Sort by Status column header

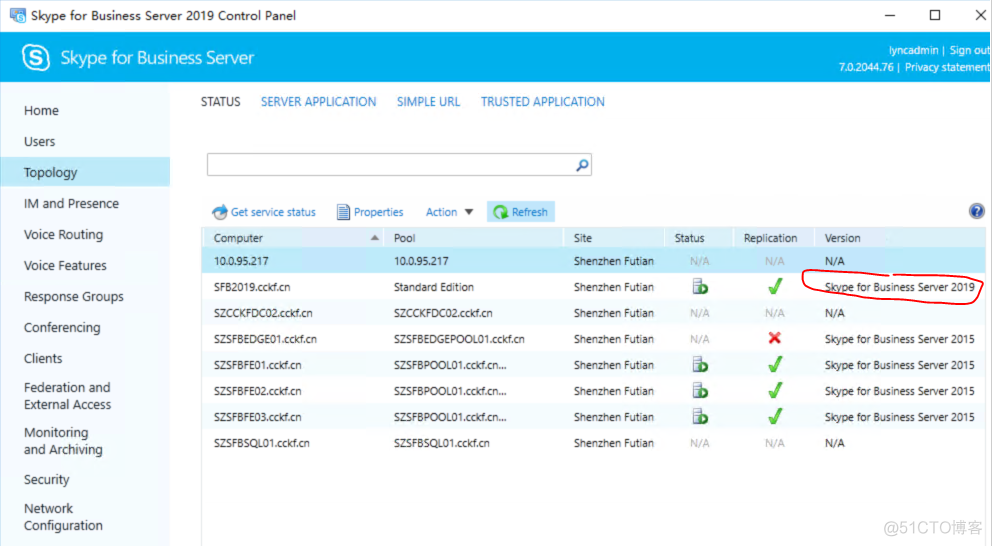[699, 238]
